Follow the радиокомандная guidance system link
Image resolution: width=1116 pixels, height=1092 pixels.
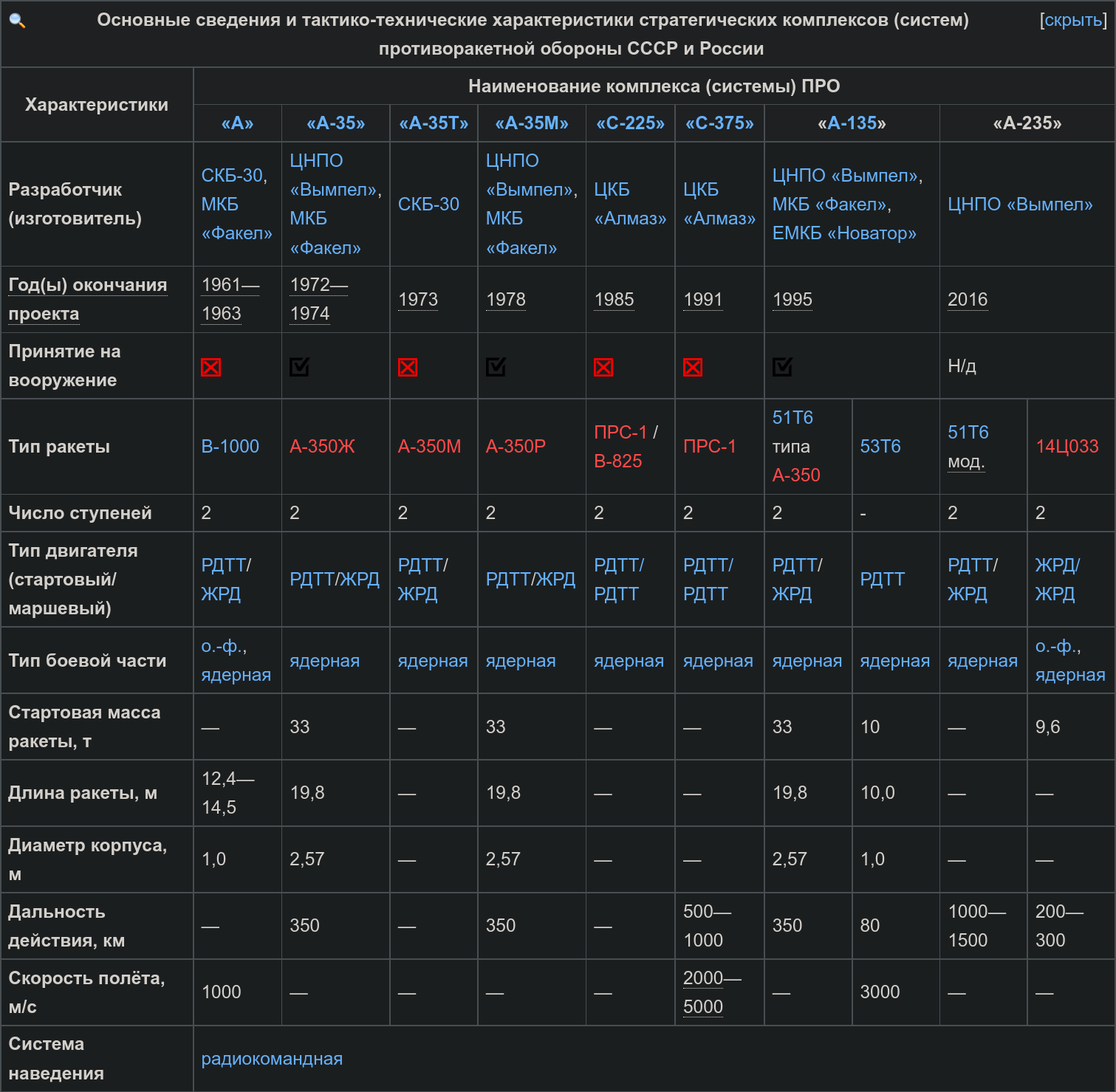point(272,1059)
